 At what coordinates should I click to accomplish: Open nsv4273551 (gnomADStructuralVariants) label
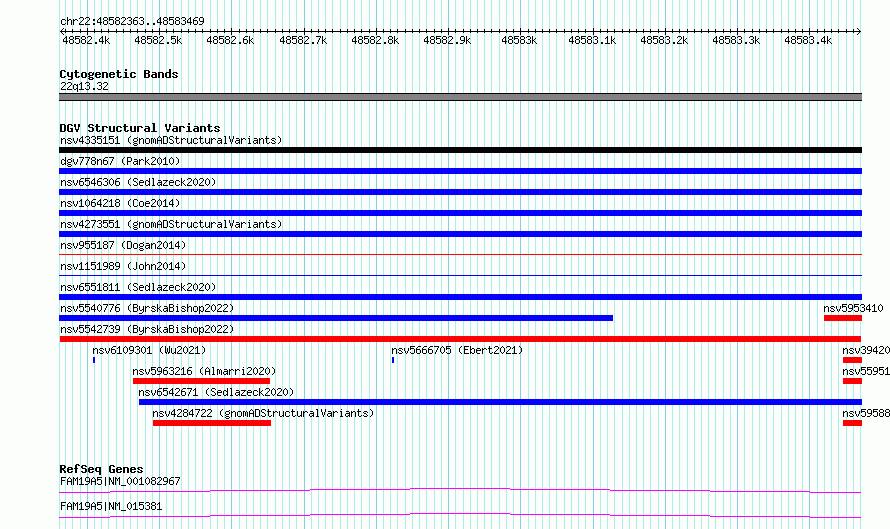171,224
